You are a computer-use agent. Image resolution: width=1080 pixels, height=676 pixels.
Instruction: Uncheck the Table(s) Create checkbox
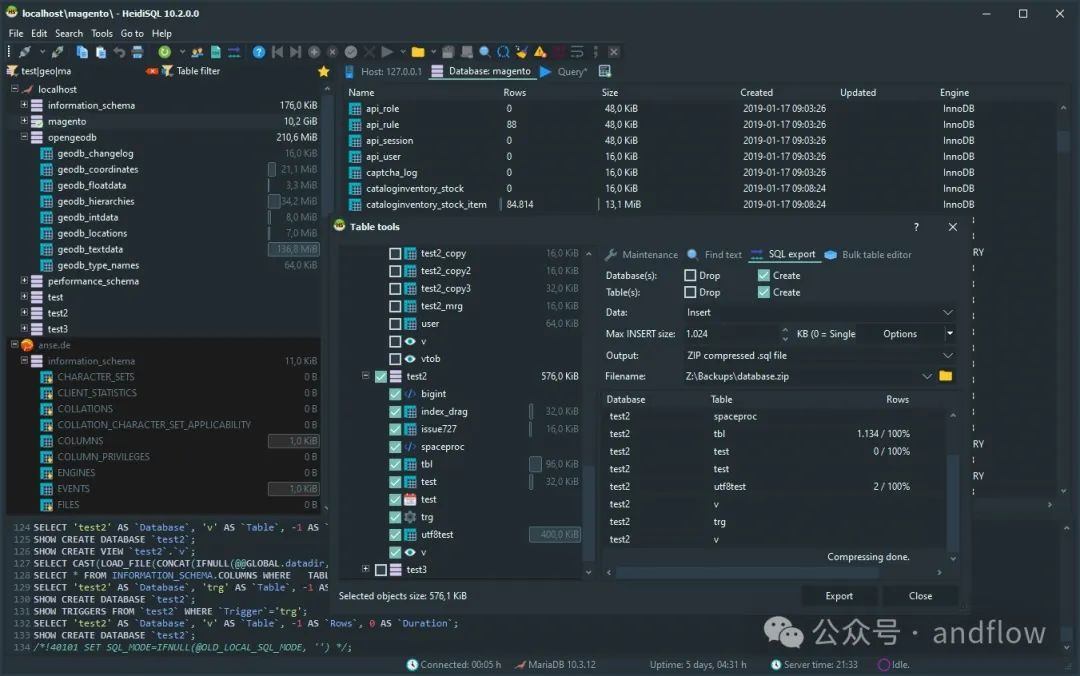[x=764, y=292]
